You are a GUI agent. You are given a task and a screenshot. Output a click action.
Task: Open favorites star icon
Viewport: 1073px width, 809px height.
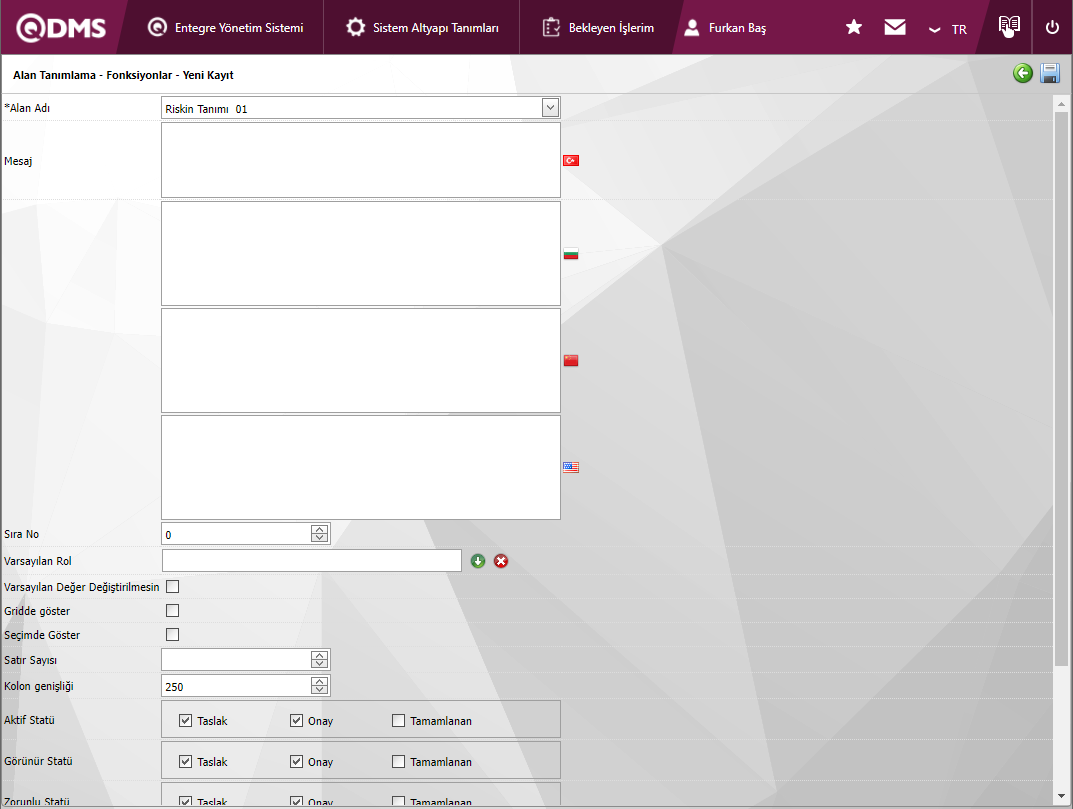(x=853, y=27)
